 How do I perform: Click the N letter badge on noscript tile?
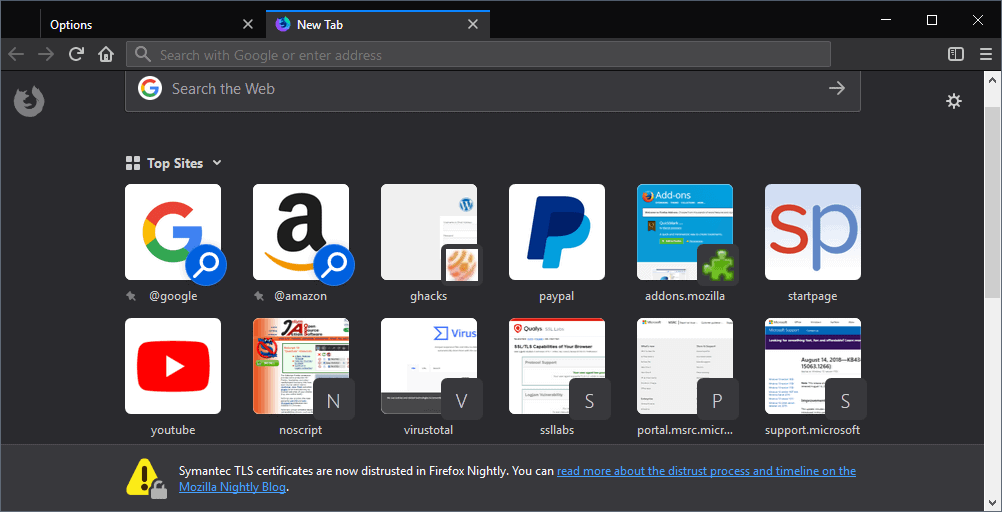[x=334, y=400]
